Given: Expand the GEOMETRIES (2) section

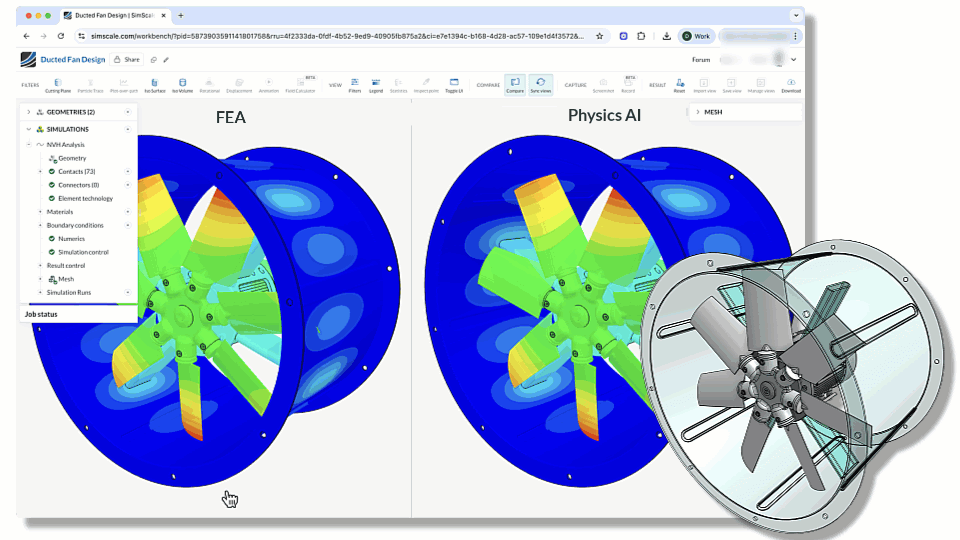Looking at the screenshot, I should (x=28, y=112).
